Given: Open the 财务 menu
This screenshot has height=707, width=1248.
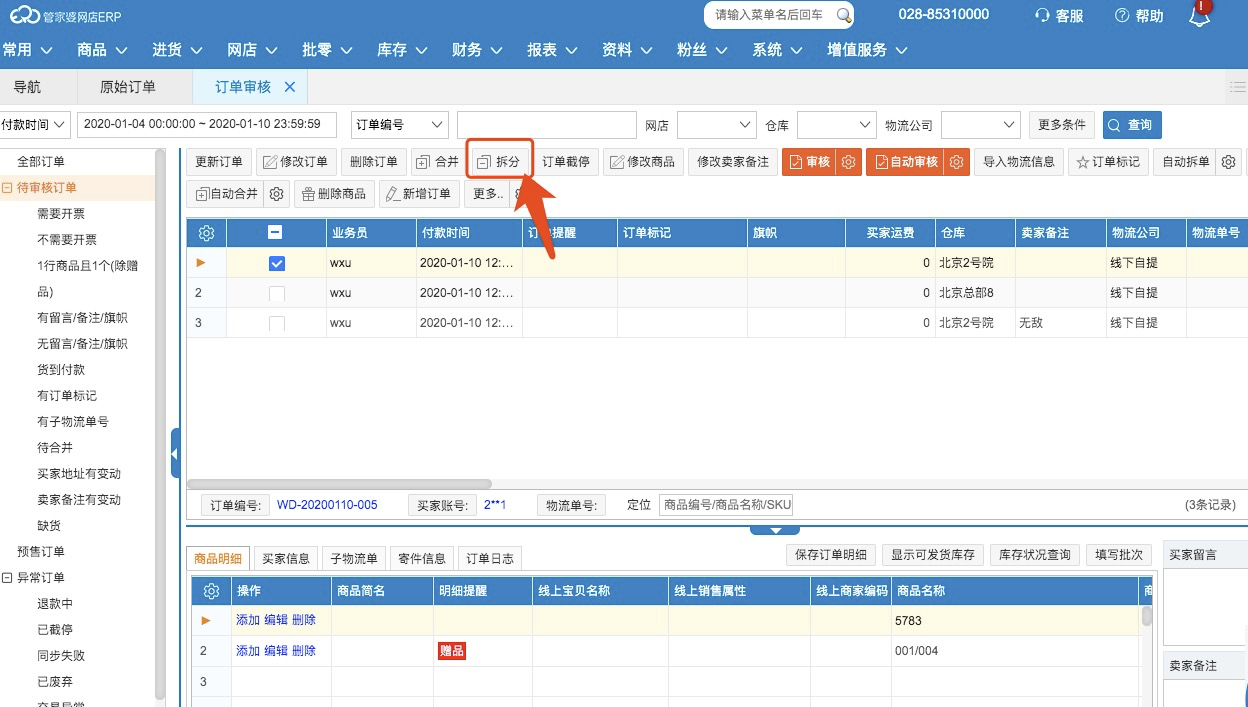Looking at the screenshot, I should point(477,50).
